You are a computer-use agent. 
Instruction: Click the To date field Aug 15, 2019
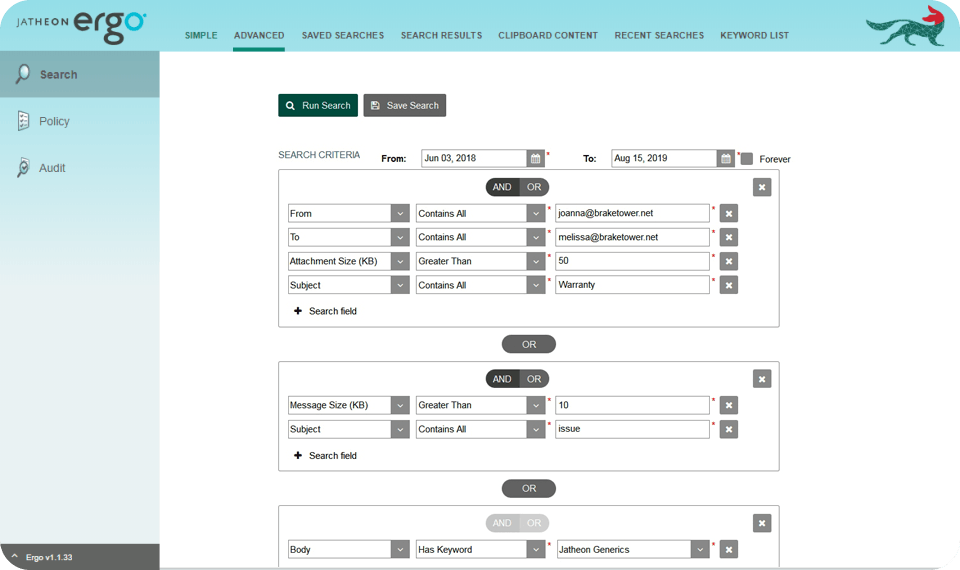[x=664, y=159]
